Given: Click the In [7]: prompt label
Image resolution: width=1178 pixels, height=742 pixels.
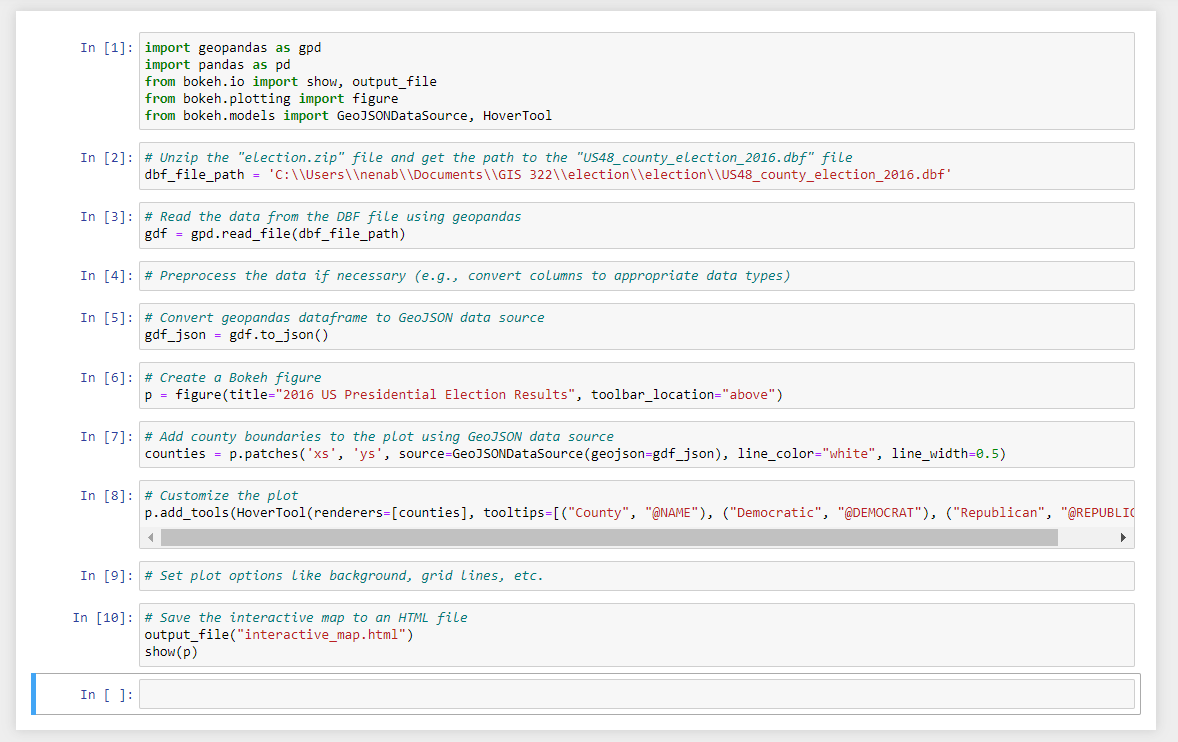Looking at the screenshot, I should [x=107, y=437].
